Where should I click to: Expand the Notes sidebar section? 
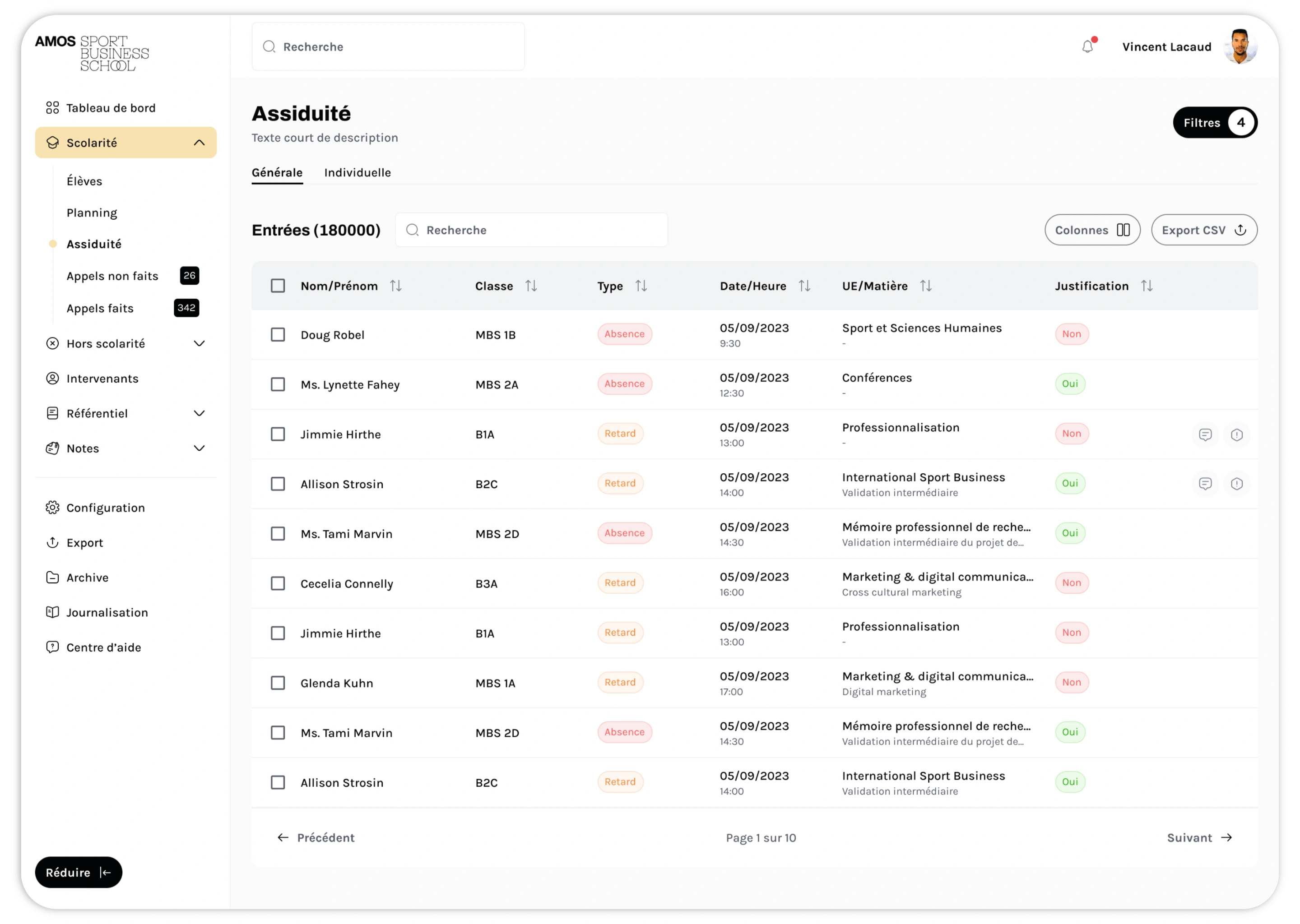pos(199,448)
